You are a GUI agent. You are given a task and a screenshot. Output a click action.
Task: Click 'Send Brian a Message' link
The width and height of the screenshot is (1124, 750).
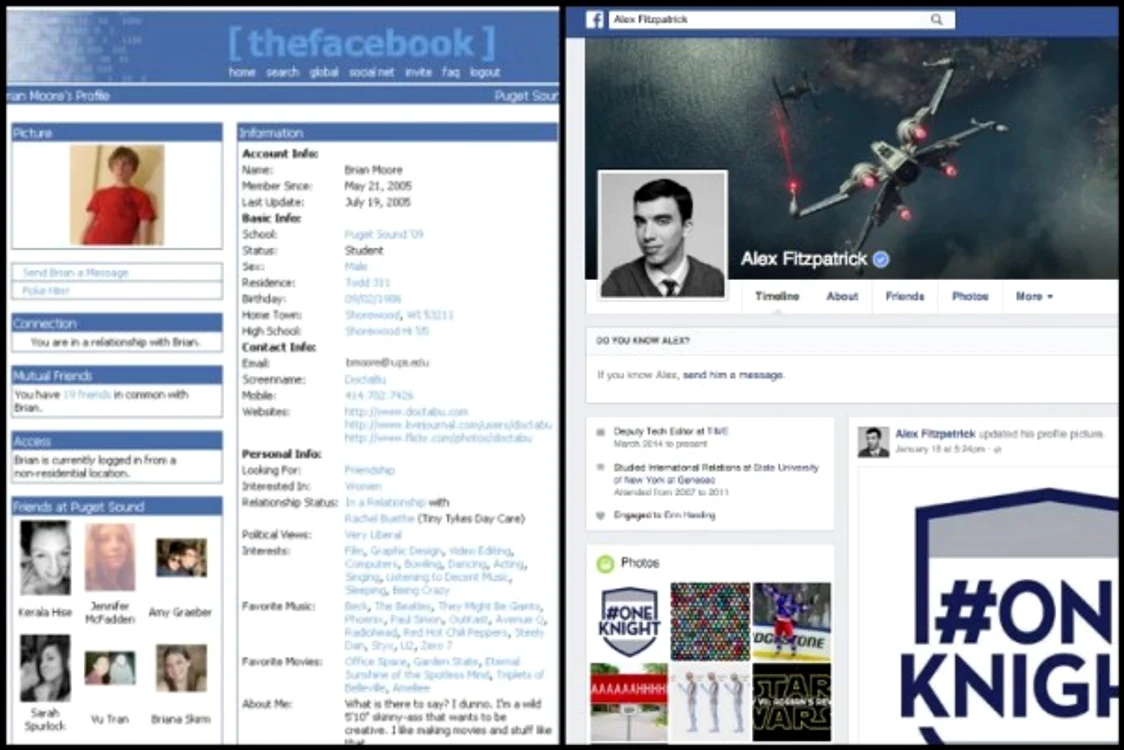click(75, 272)
